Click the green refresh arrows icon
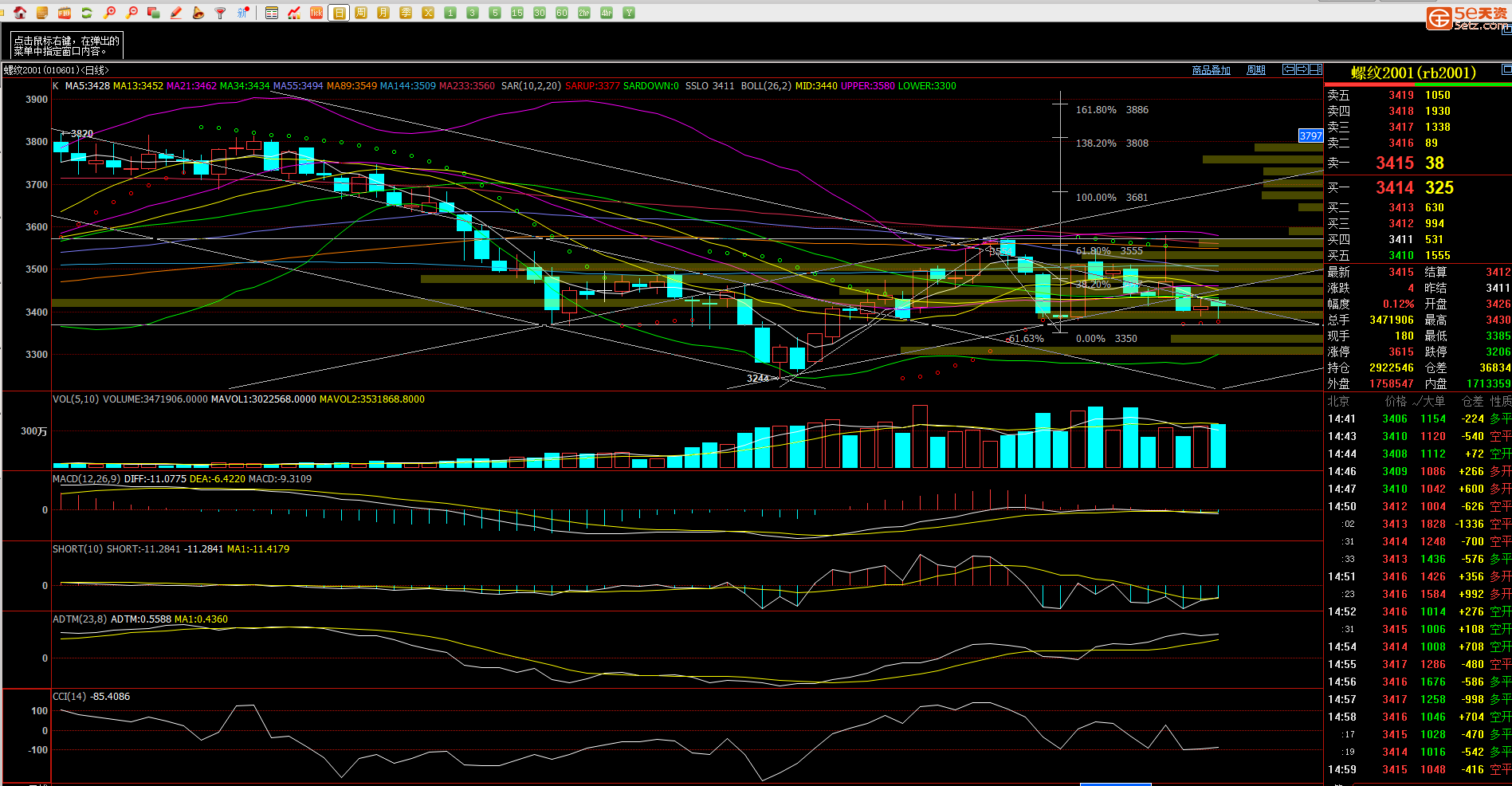1512x786 pixels. (x=87, y=13)
